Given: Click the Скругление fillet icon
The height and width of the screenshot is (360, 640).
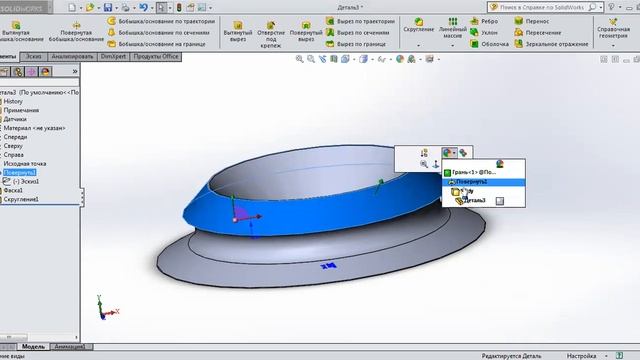Looking at the screenshot, I should pos(418,22).
